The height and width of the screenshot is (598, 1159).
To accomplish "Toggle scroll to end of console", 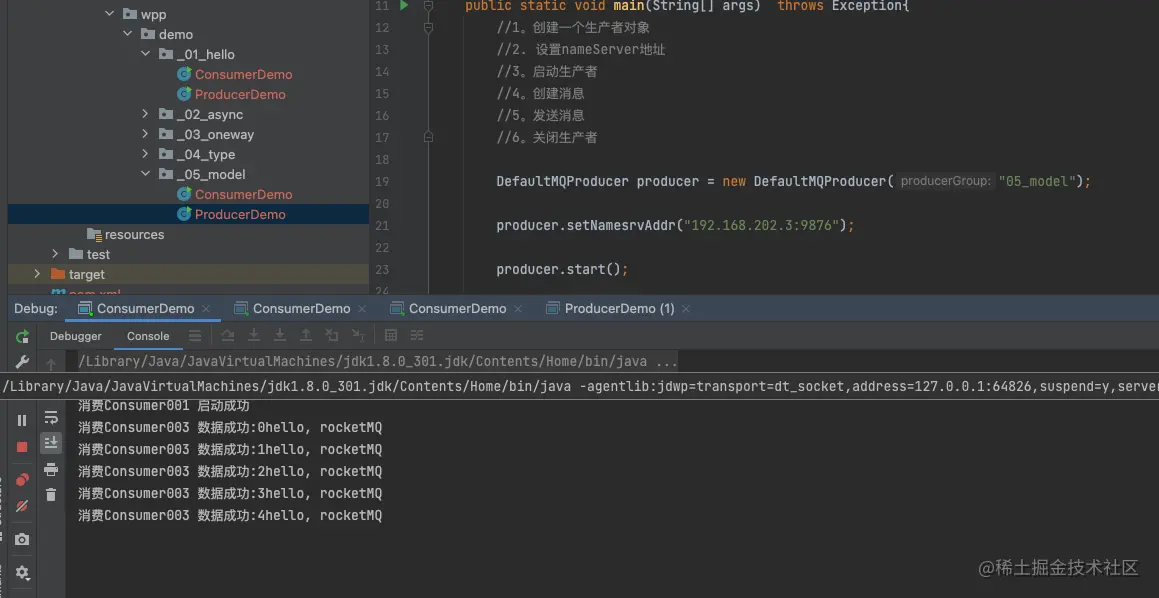I will 51,443.
